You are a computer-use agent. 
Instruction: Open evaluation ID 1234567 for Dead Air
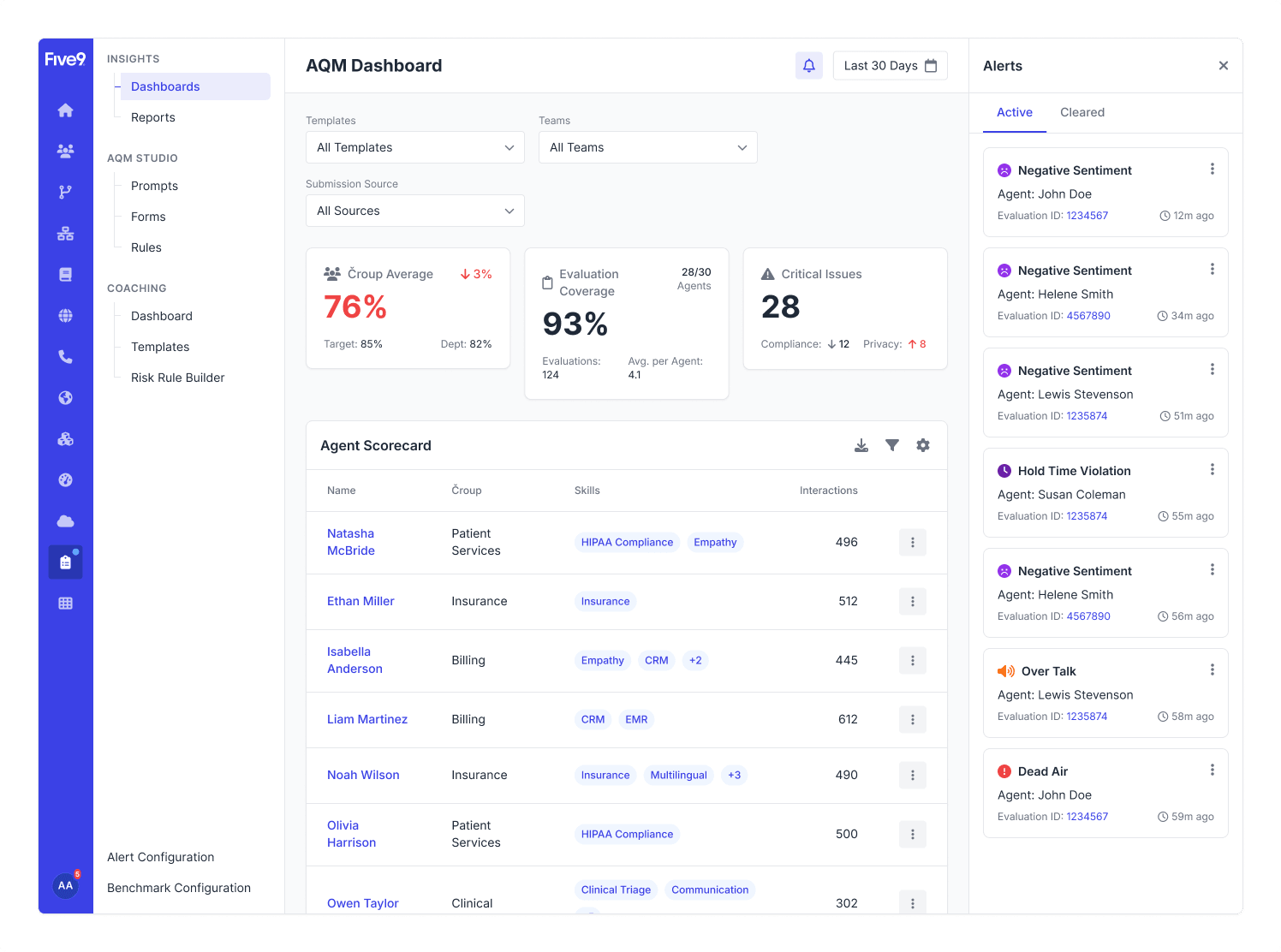click(x=1087, y=817)
